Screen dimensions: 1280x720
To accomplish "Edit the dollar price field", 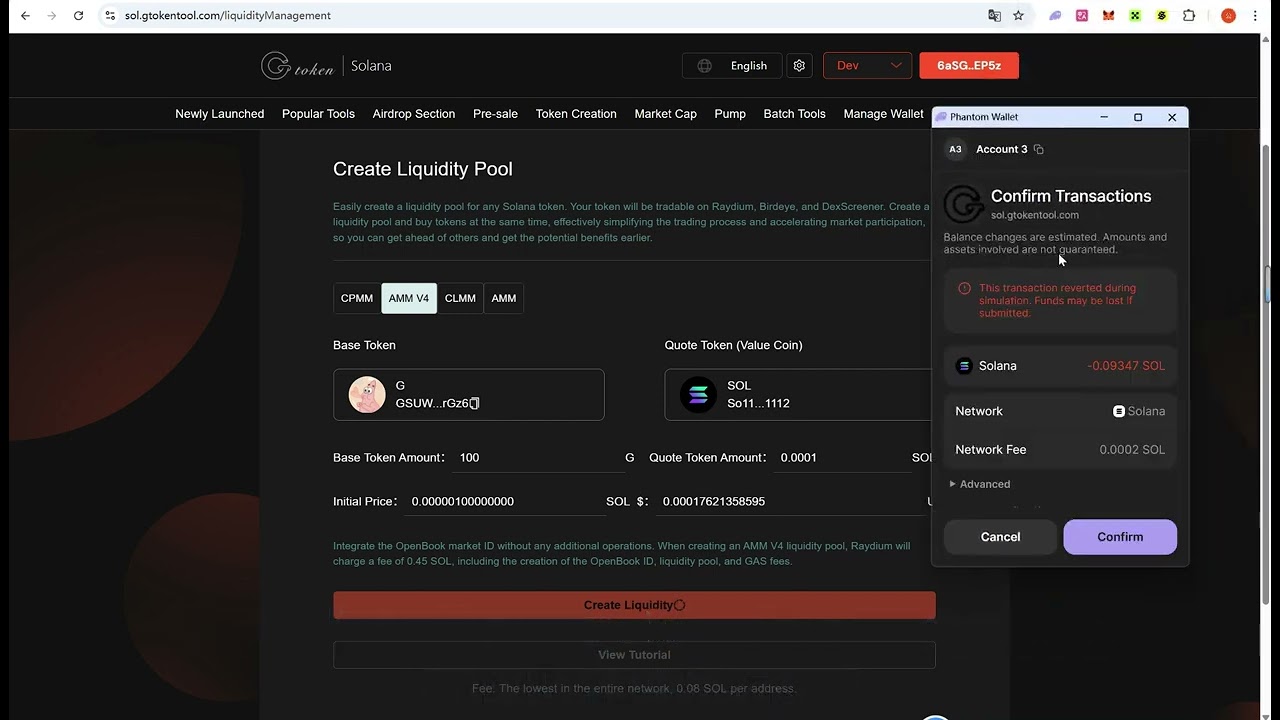I will [790, 501].
